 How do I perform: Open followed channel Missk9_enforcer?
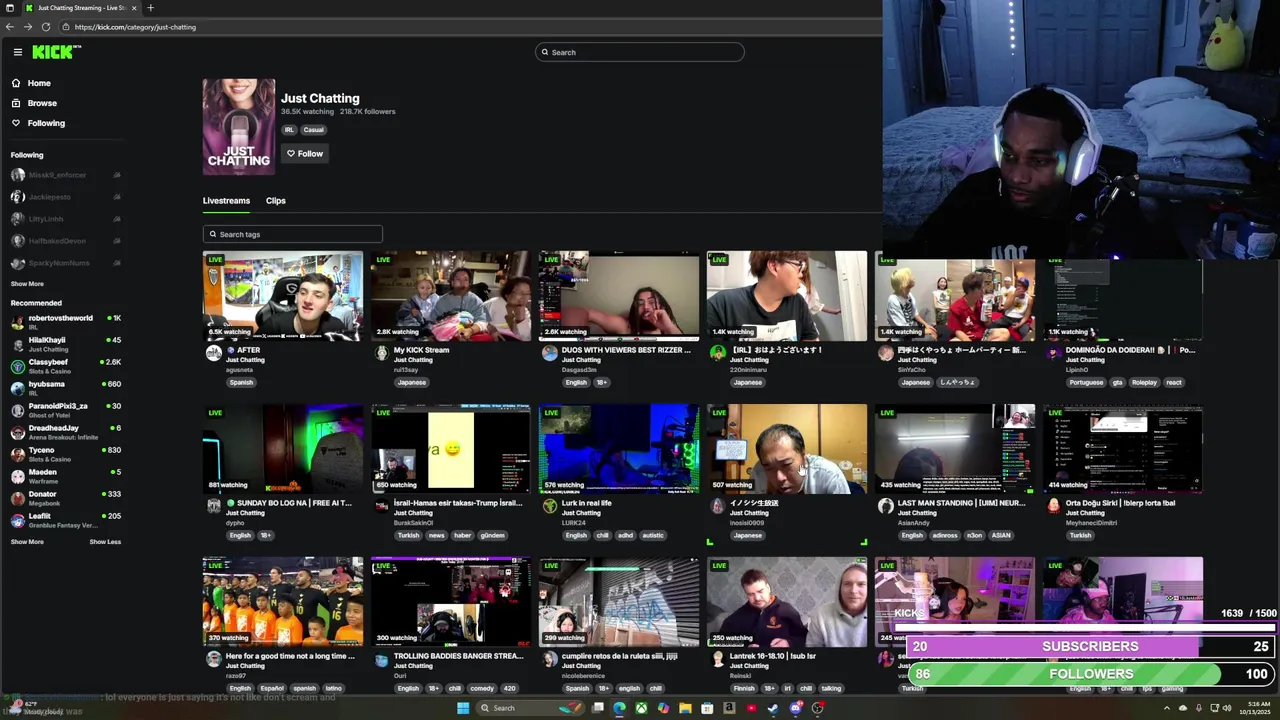66,175
